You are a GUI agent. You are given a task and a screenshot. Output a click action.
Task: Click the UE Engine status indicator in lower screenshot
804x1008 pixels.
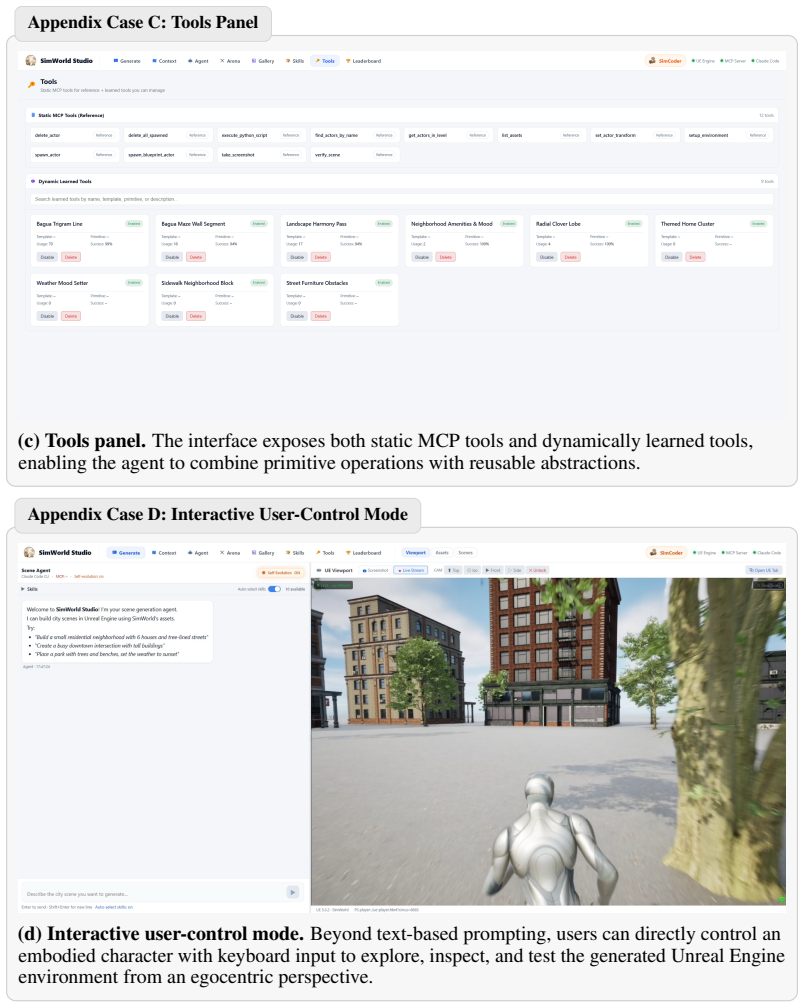[x=703, y=553]
